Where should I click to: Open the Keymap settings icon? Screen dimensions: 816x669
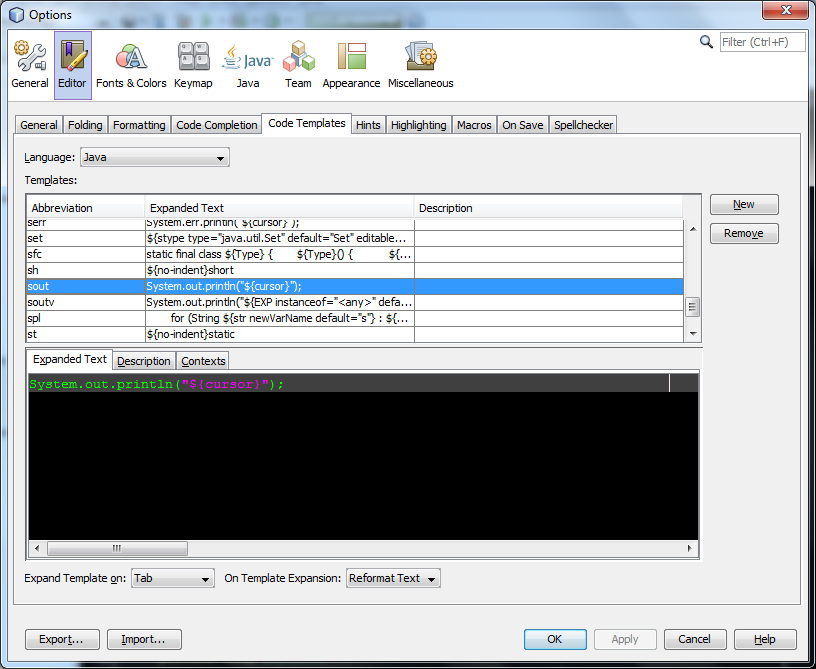point(193,60)
